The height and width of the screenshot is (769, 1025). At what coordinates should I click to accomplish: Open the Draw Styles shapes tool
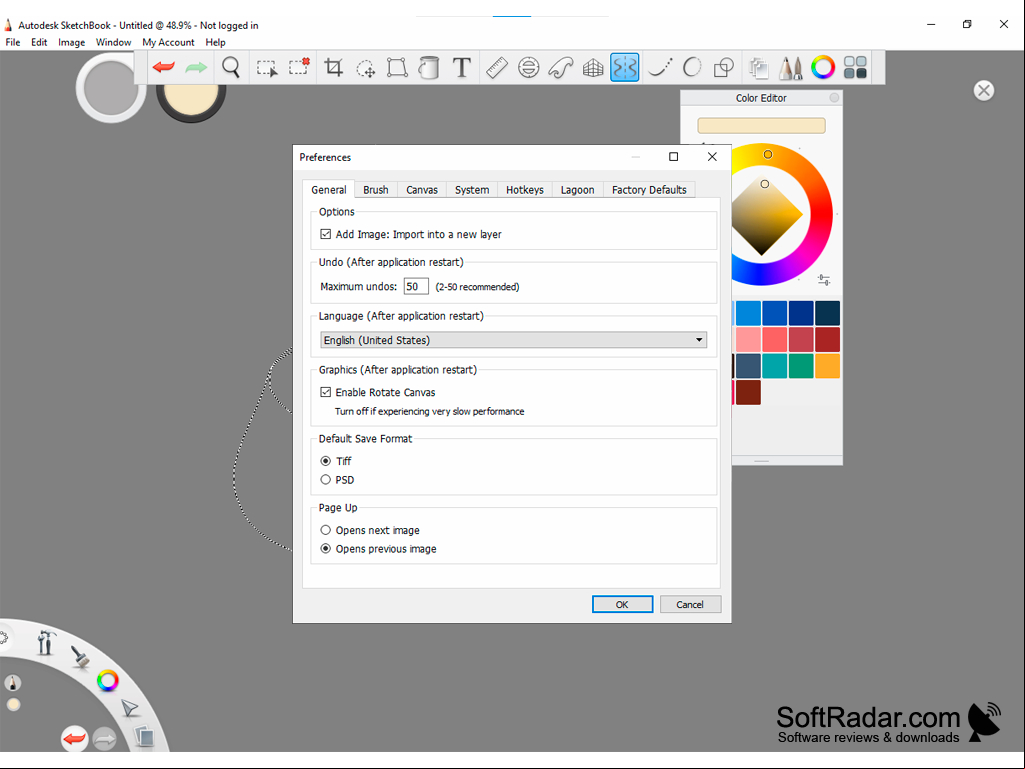pos(724,67)
